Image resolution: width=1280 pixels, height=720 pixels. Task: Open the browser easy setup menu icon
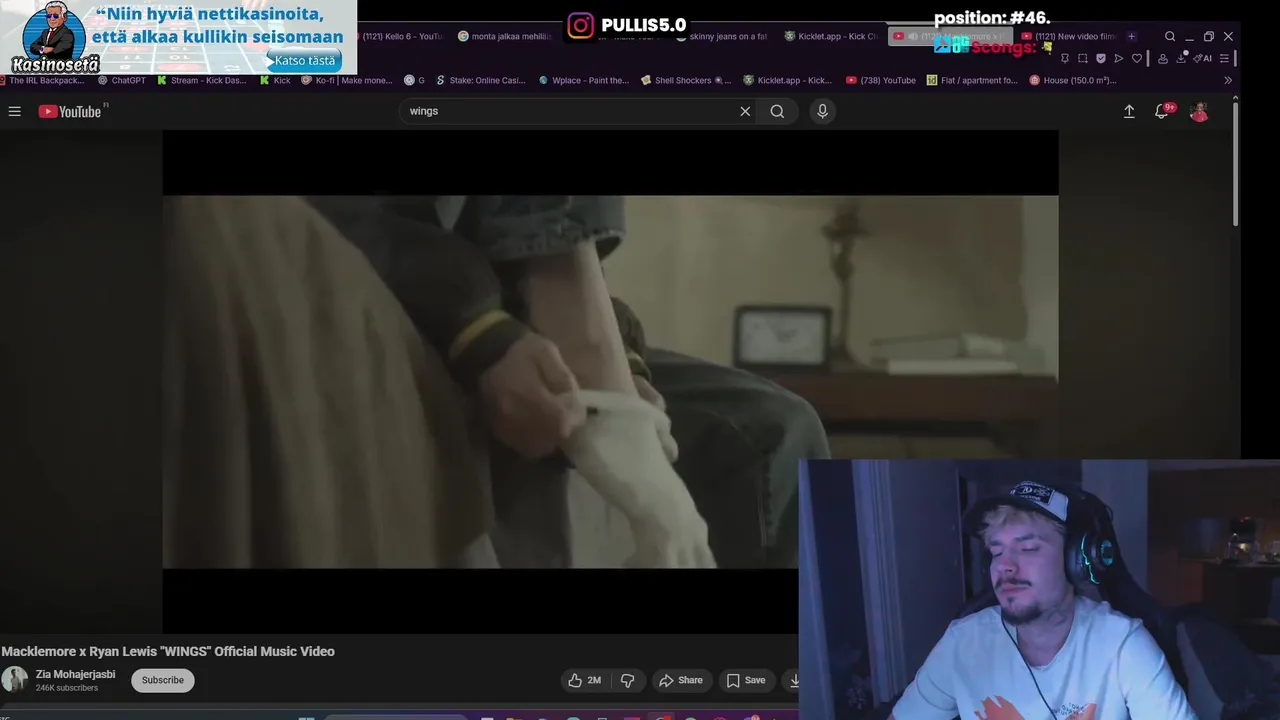(x=1224, y=58)
